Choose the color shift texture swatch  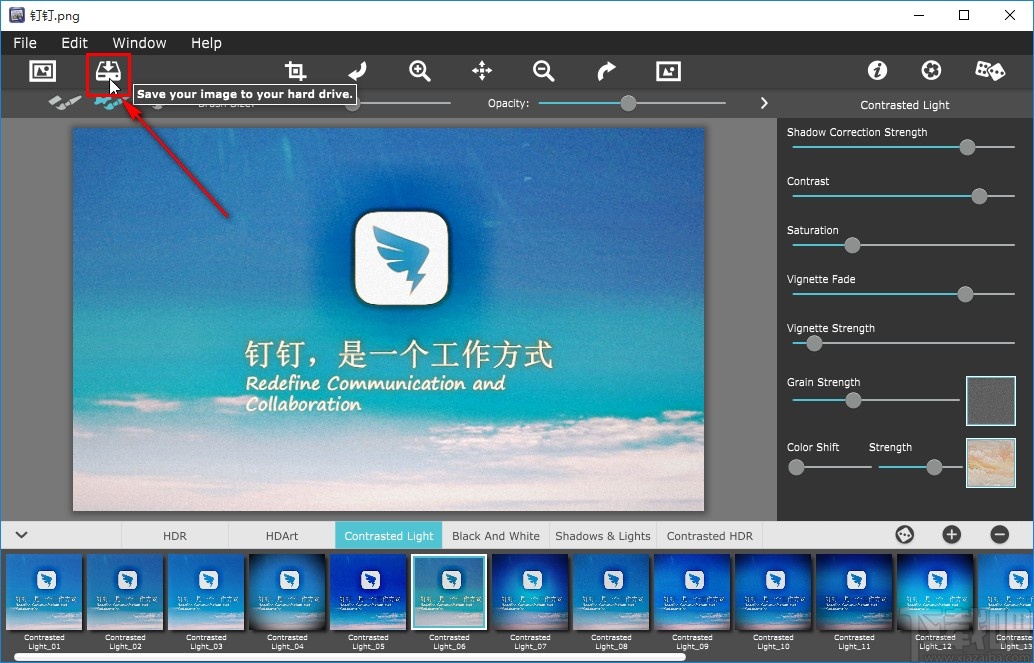990,463
